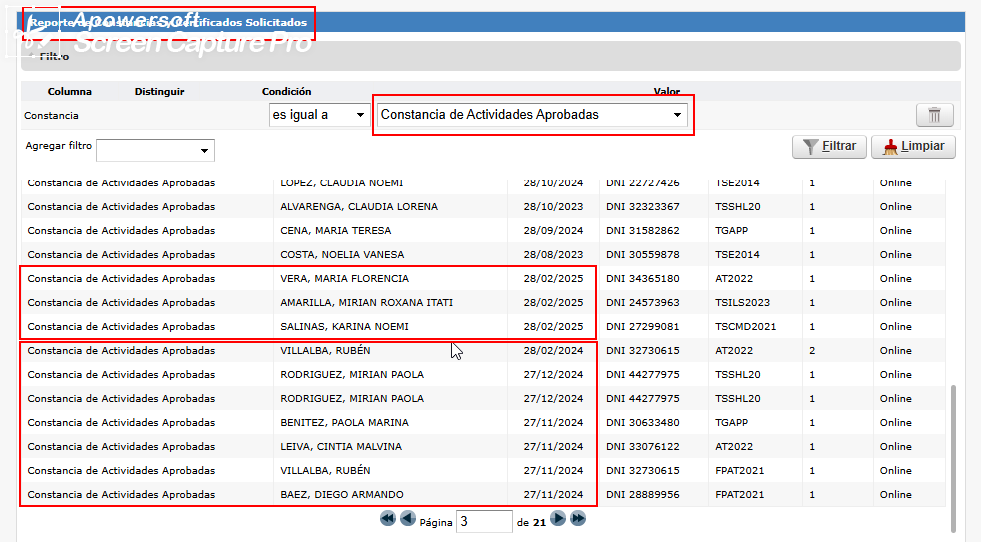Click the Limpiar button
The image size is (981, 542).
tap(913, 147)
